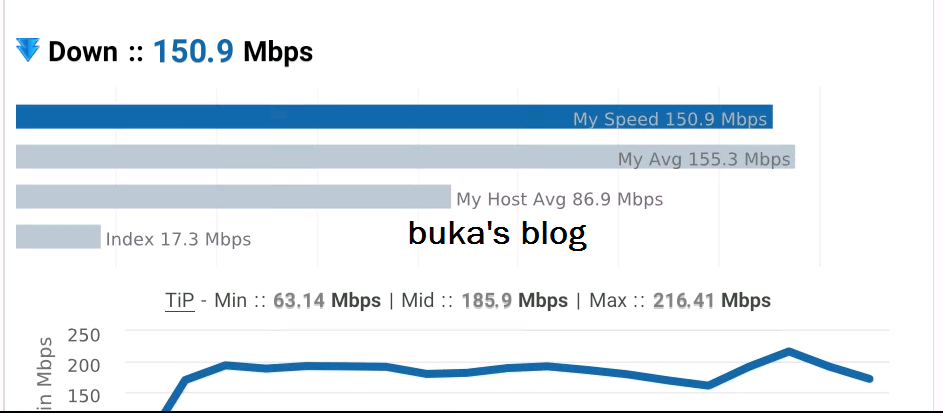Select the blue 150.9 speed value
Viewport: 943px width, 413px height.
[193, 52]
